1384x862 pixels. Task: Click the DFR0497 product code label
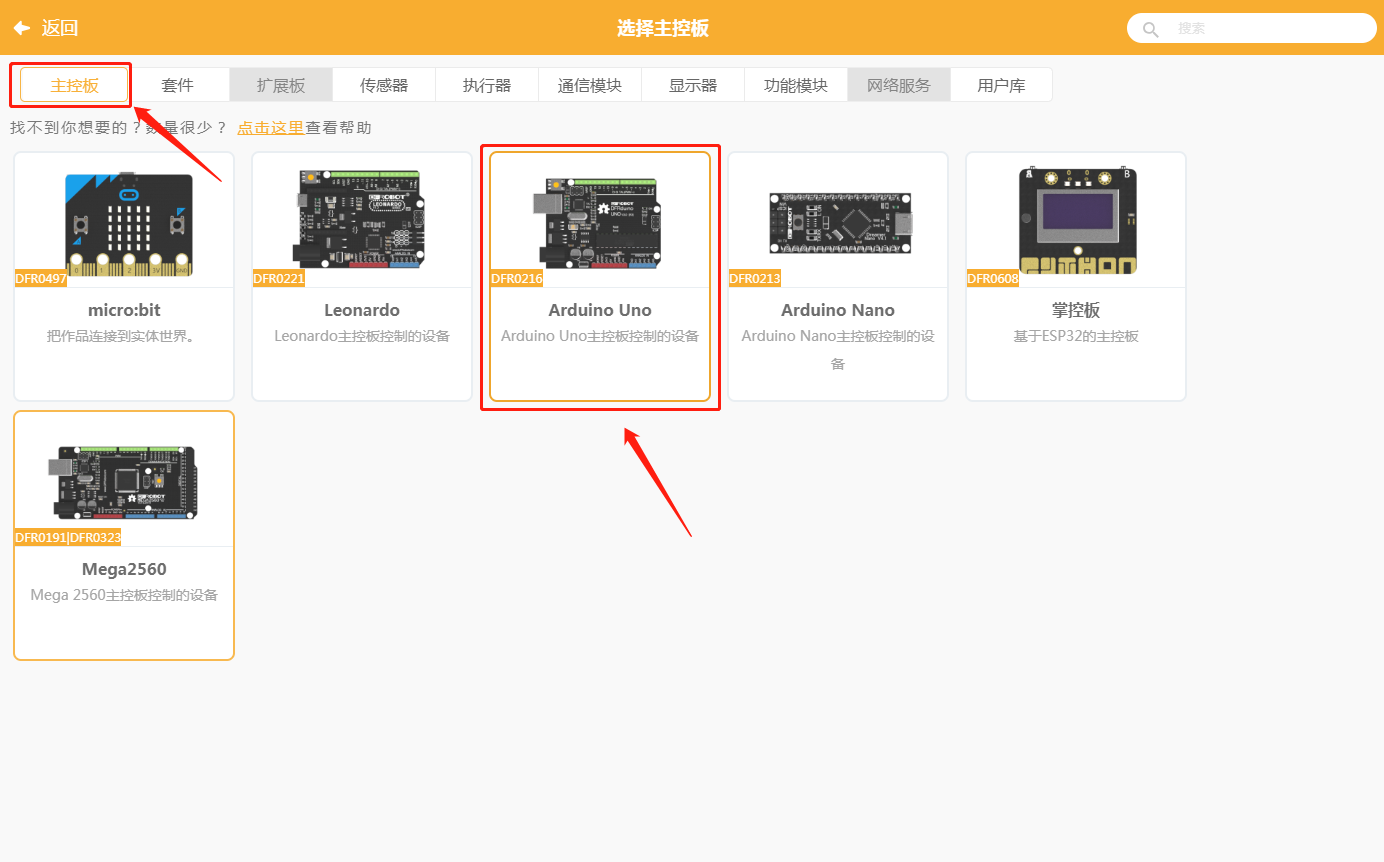pyautogui.click(x=41, y=278)
